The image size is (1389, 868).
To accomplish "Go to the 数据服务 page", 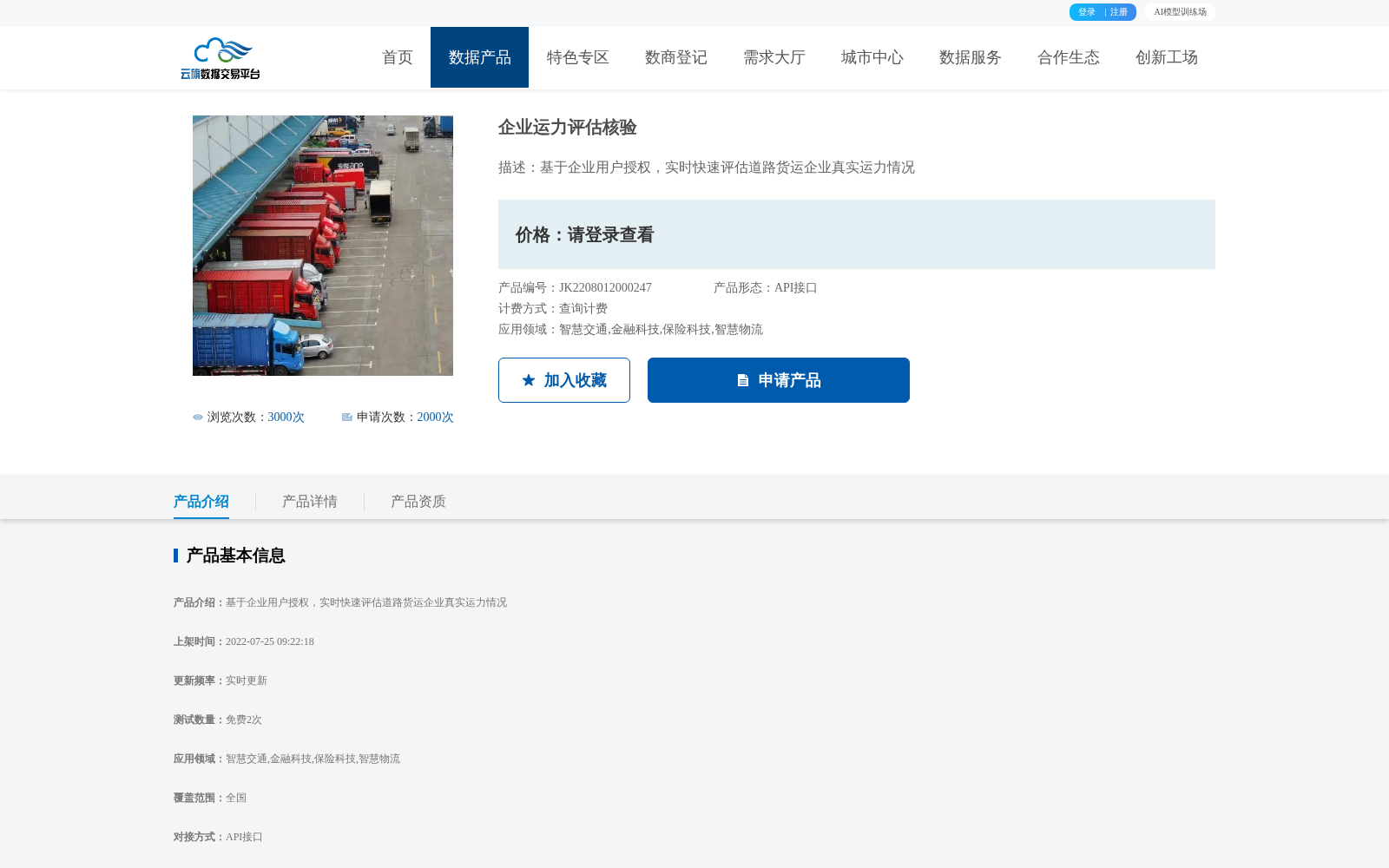I will (x=970, y=57).
